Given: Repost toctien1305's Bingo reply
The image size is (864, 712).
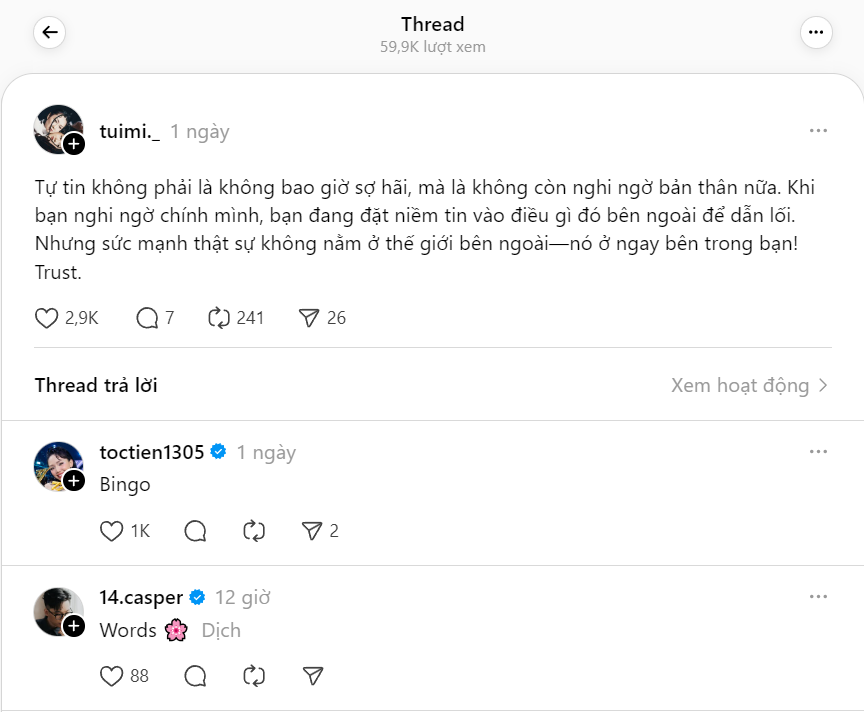Looking at the screenshot, I should (254, 531).
